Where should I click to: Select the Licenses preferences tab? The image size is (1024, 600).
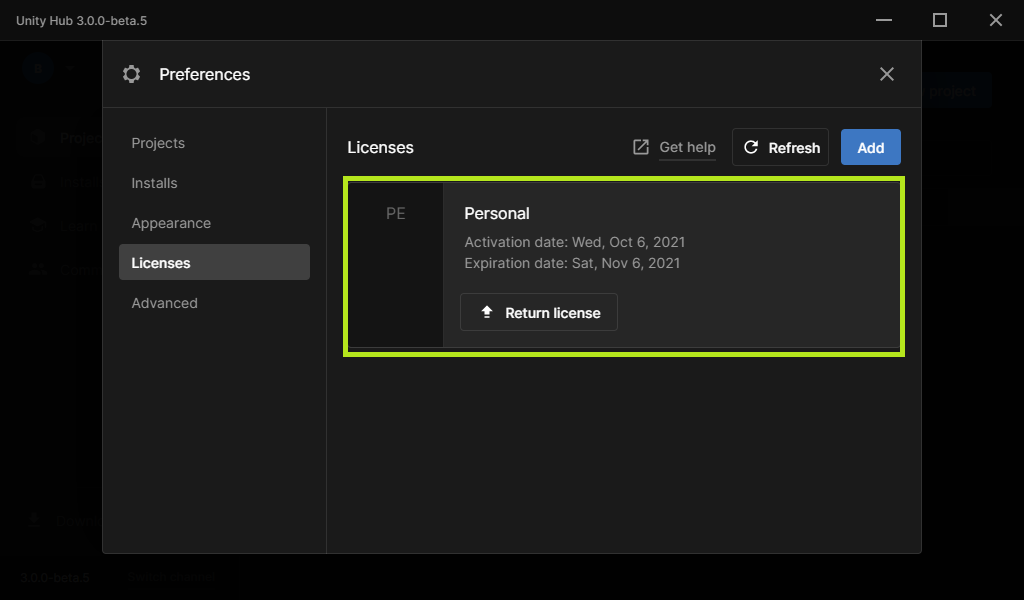point(214,262)
